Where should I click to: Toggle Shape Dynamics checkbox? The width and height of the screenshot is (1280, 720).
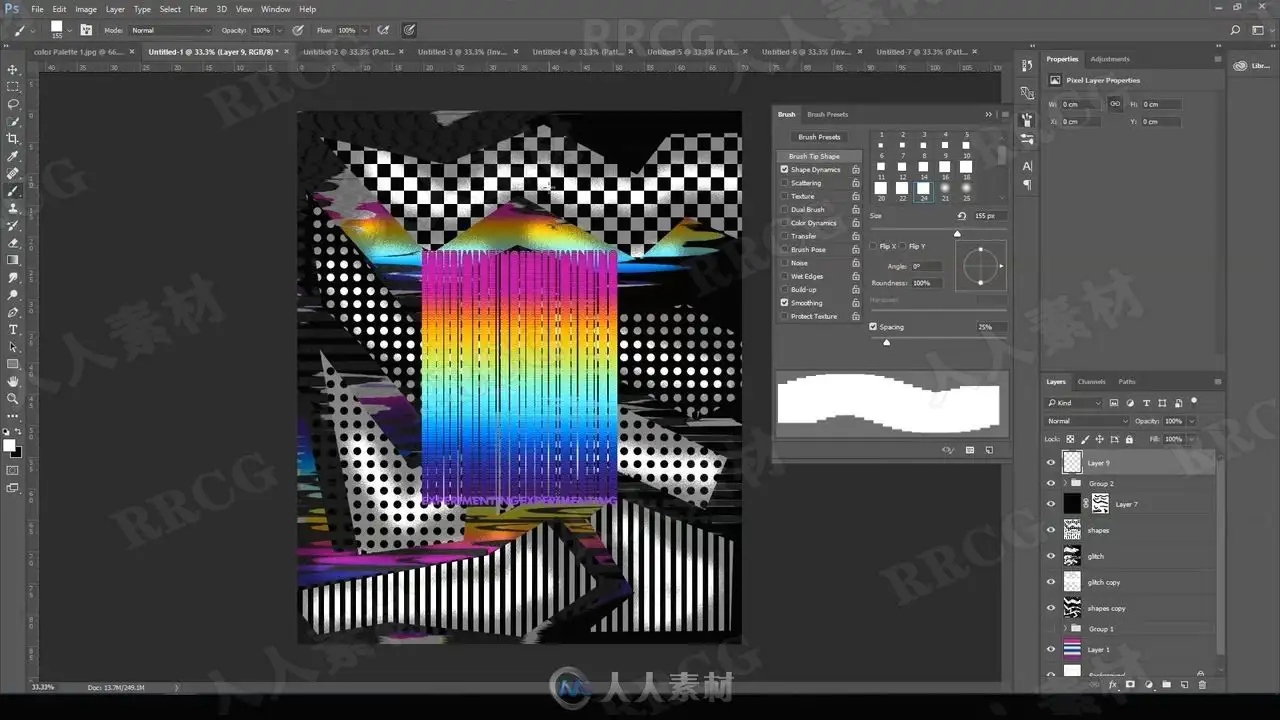pyautogui.click(x=784, y=170)
